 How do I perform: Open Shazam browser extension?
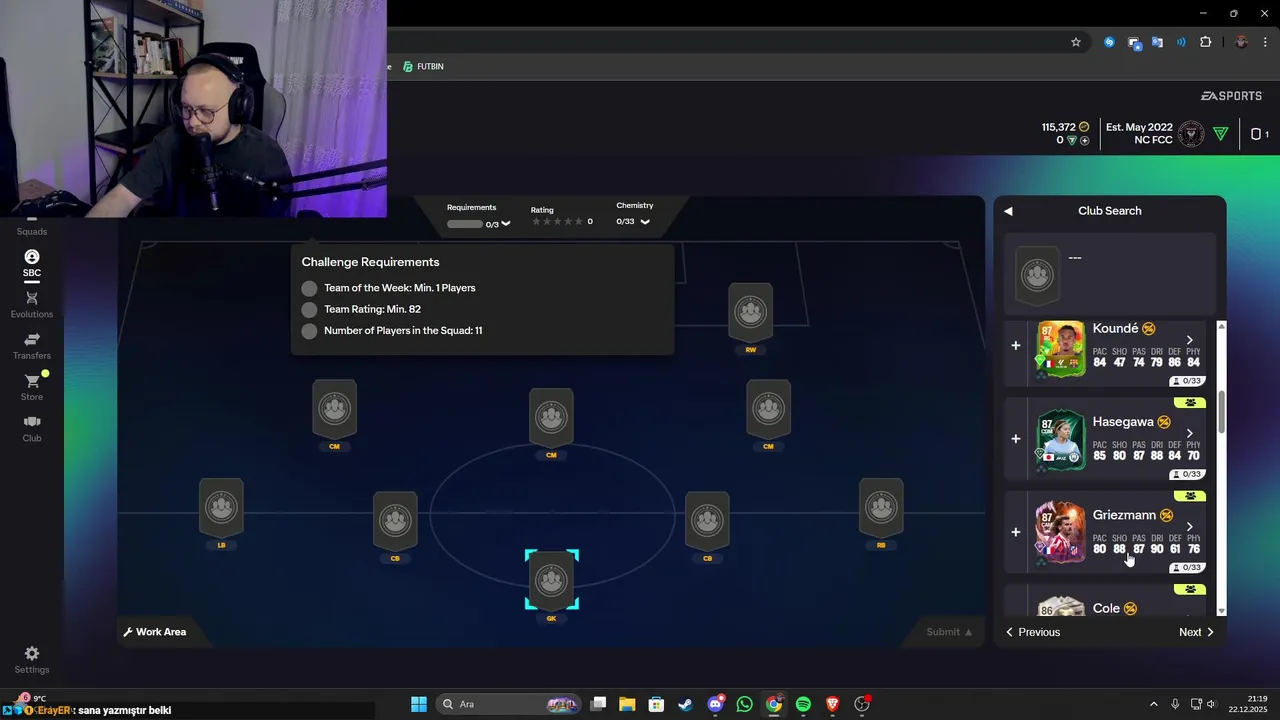tap(1109, 42)
